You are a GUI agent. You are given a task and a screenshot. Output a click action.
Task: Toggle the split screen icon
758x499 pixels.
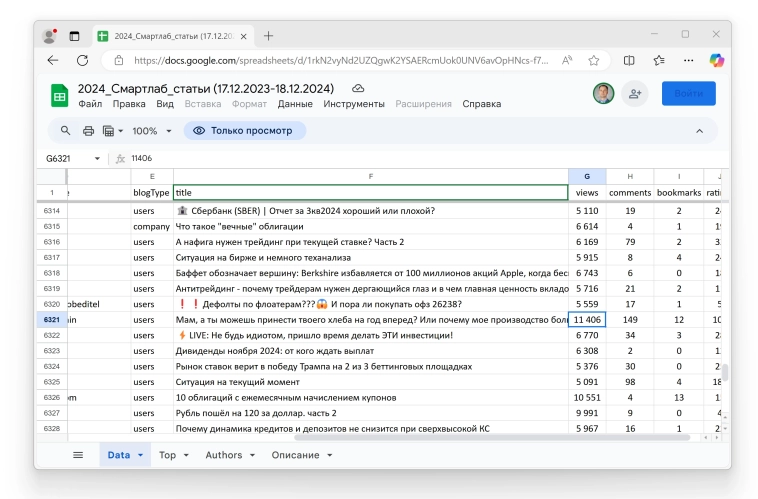pos(629,60)
